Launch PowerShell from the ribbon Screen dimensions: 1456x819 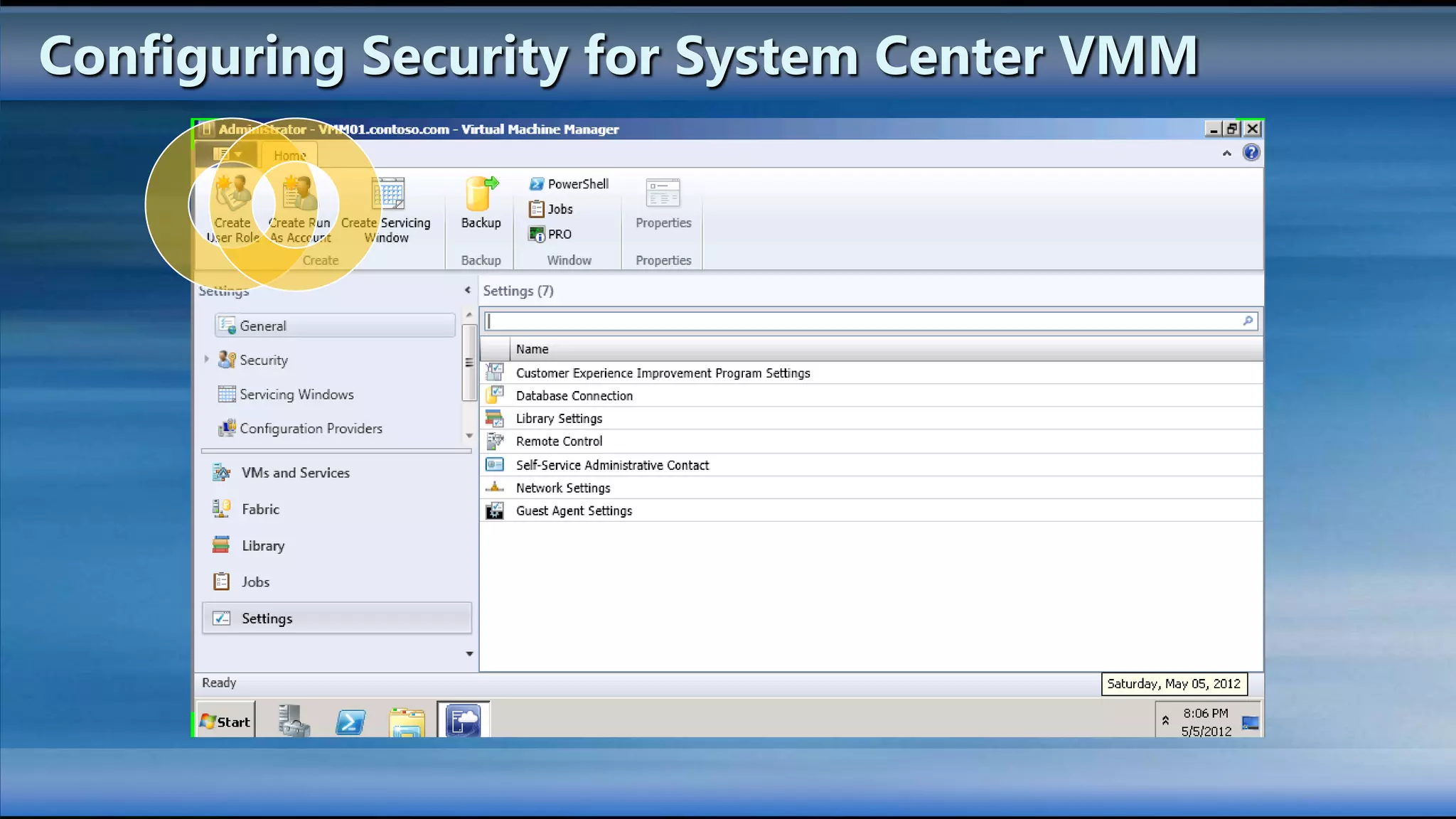pyautogui.click(x=569, y=184)
